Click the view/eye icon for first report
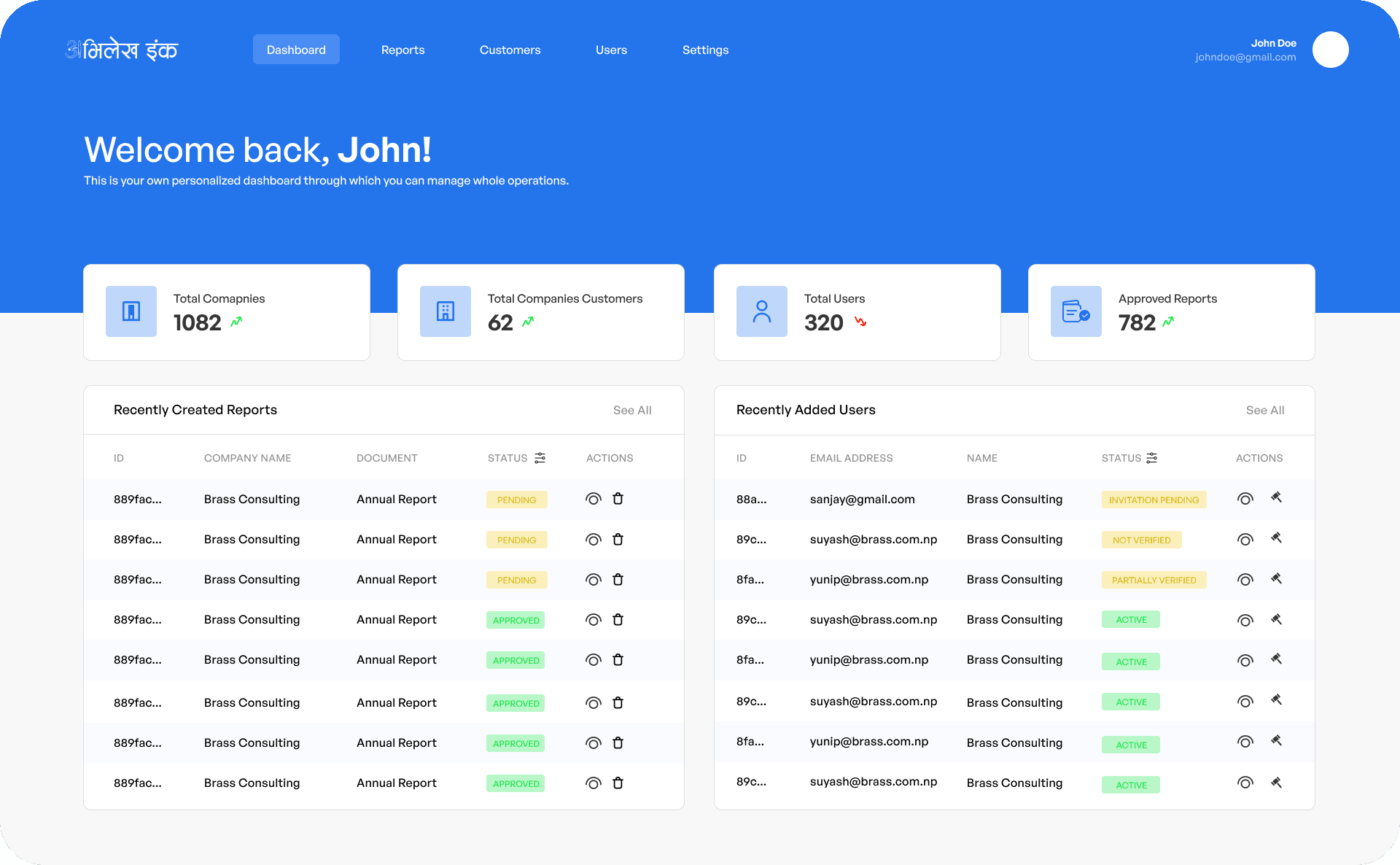Viewport: 1400px width, 865px height. (593, 498)
